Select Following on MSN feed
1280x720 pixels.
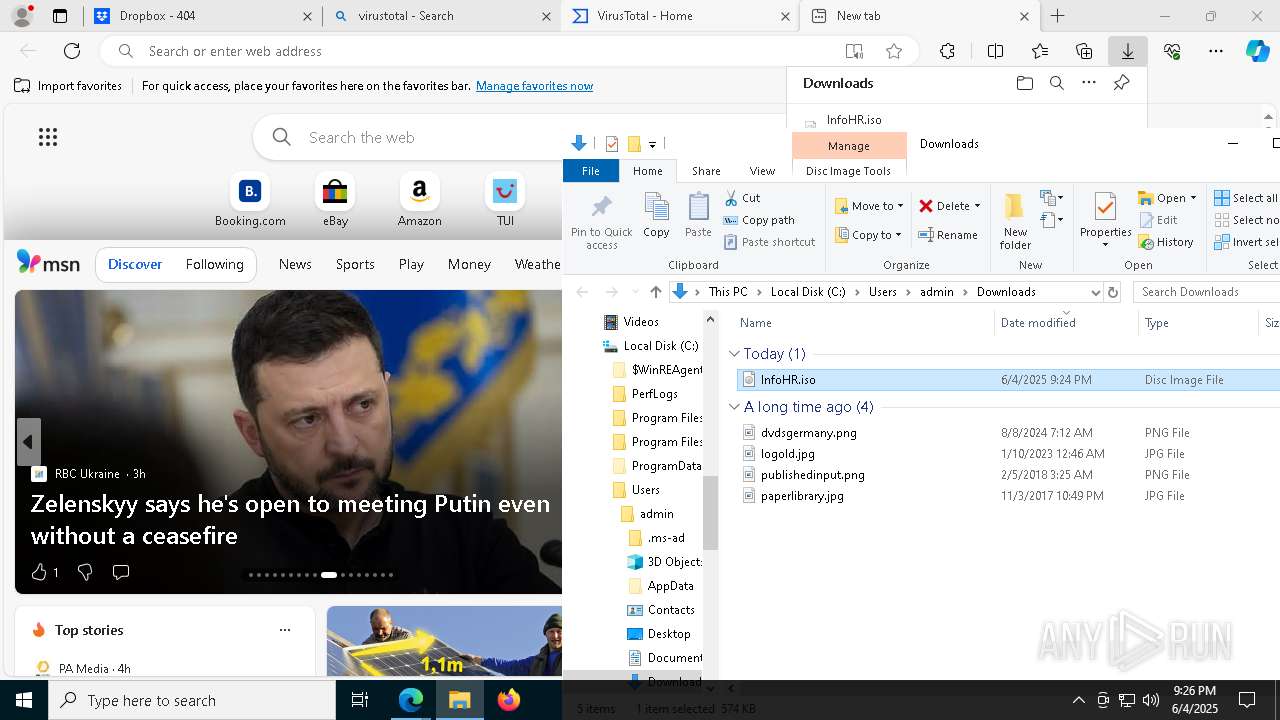[214, 264]
